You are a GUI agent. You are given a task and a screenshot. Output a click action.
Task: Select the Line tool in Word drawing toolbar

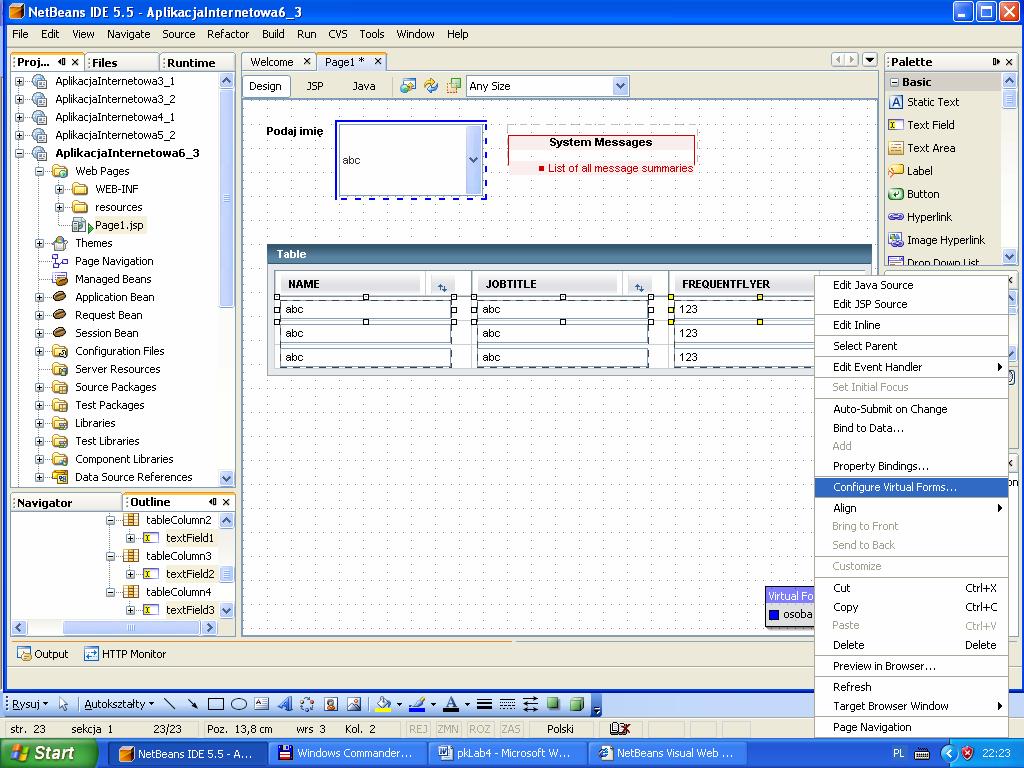[170, 704]
